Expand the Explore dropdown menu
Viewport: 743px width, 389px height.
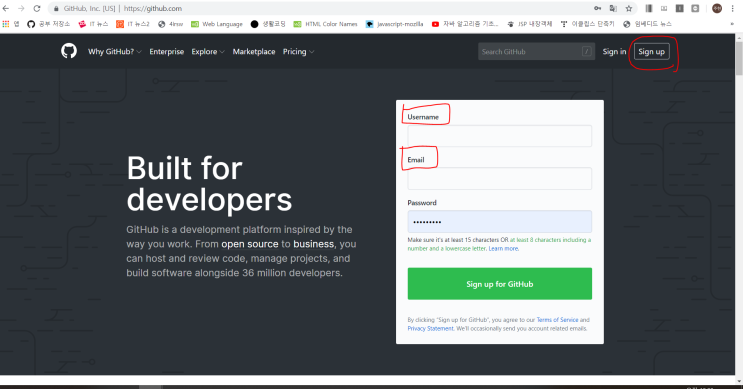208,52
